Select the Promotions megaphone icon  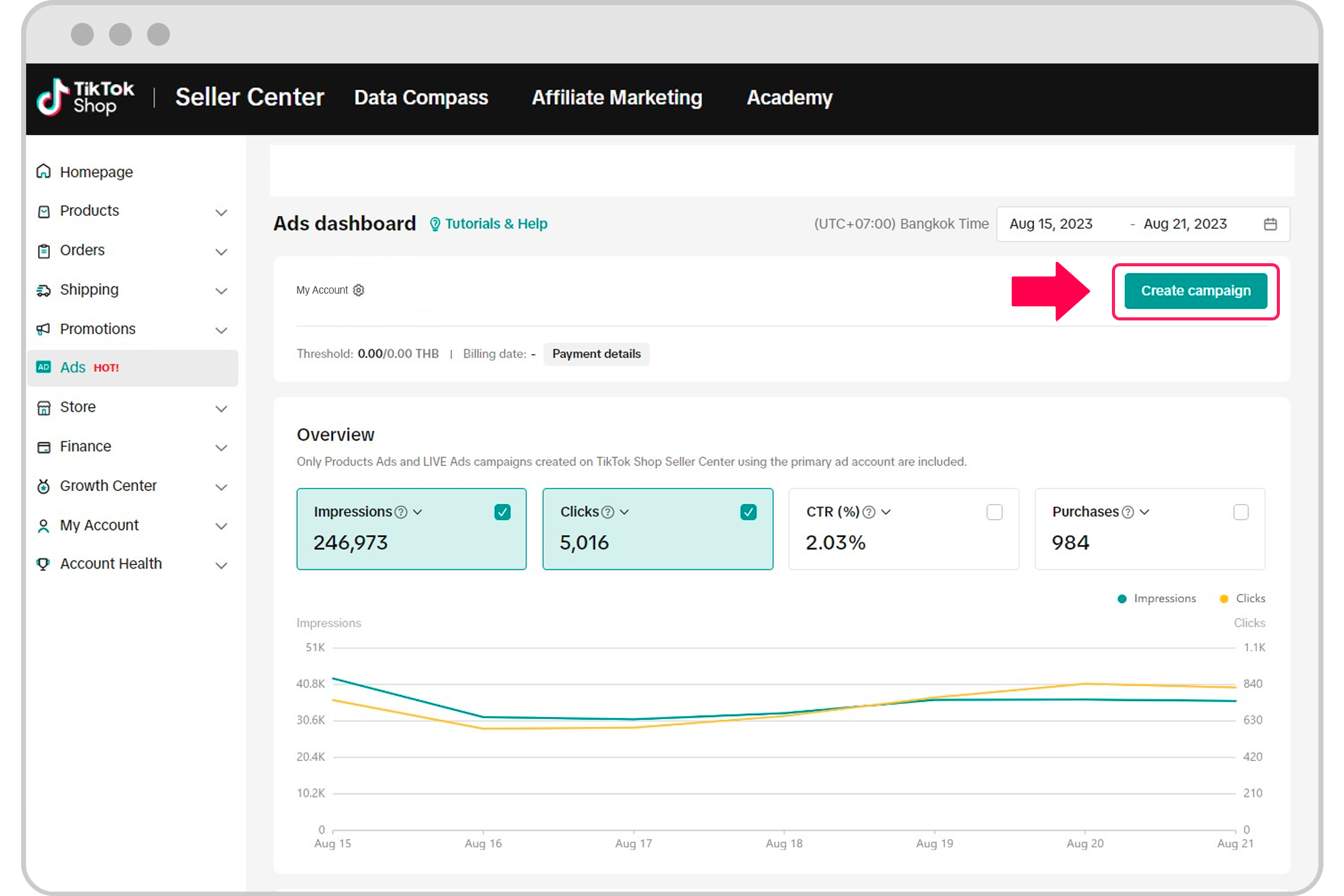[x=44, y=329]
